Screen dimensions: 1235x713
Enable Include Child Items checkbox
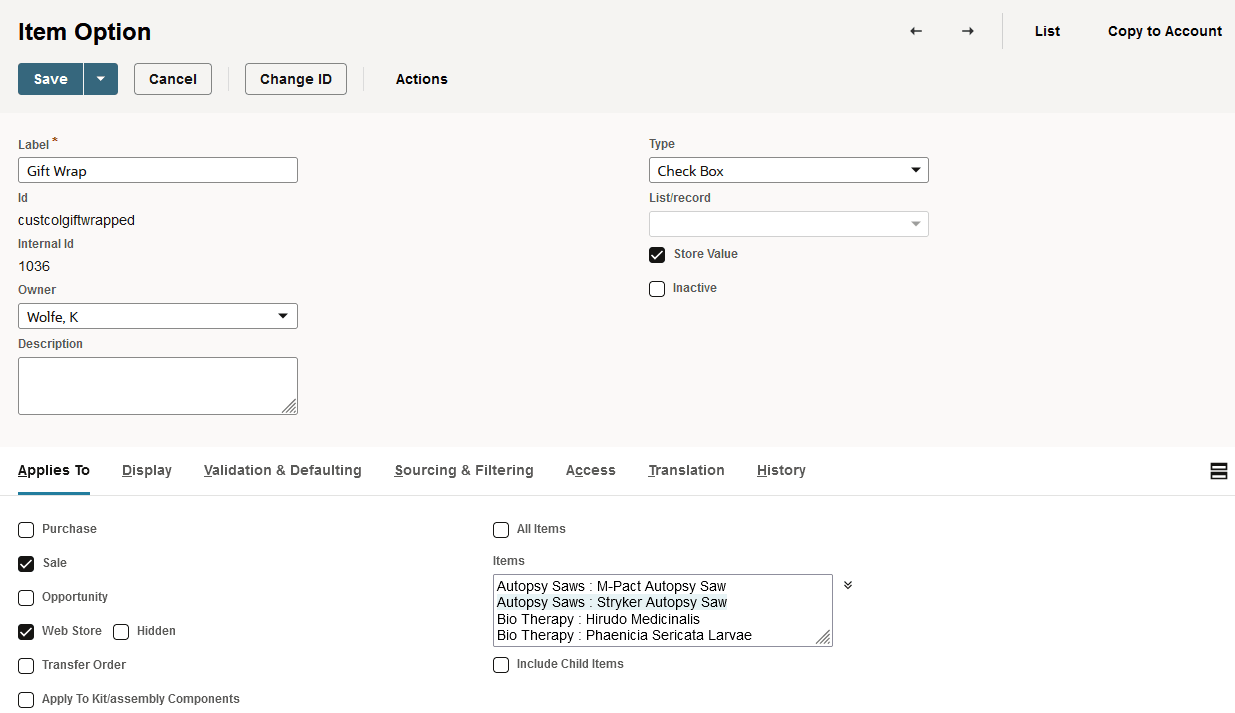tap(501, 665)
